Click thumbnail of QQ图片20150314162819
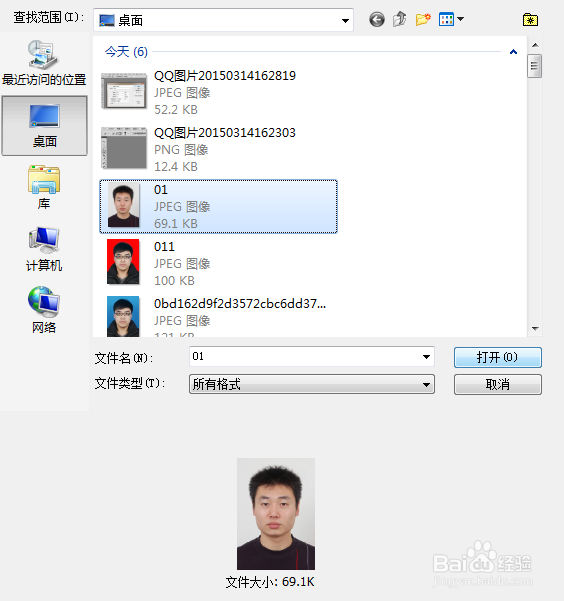 click(123, 91)
